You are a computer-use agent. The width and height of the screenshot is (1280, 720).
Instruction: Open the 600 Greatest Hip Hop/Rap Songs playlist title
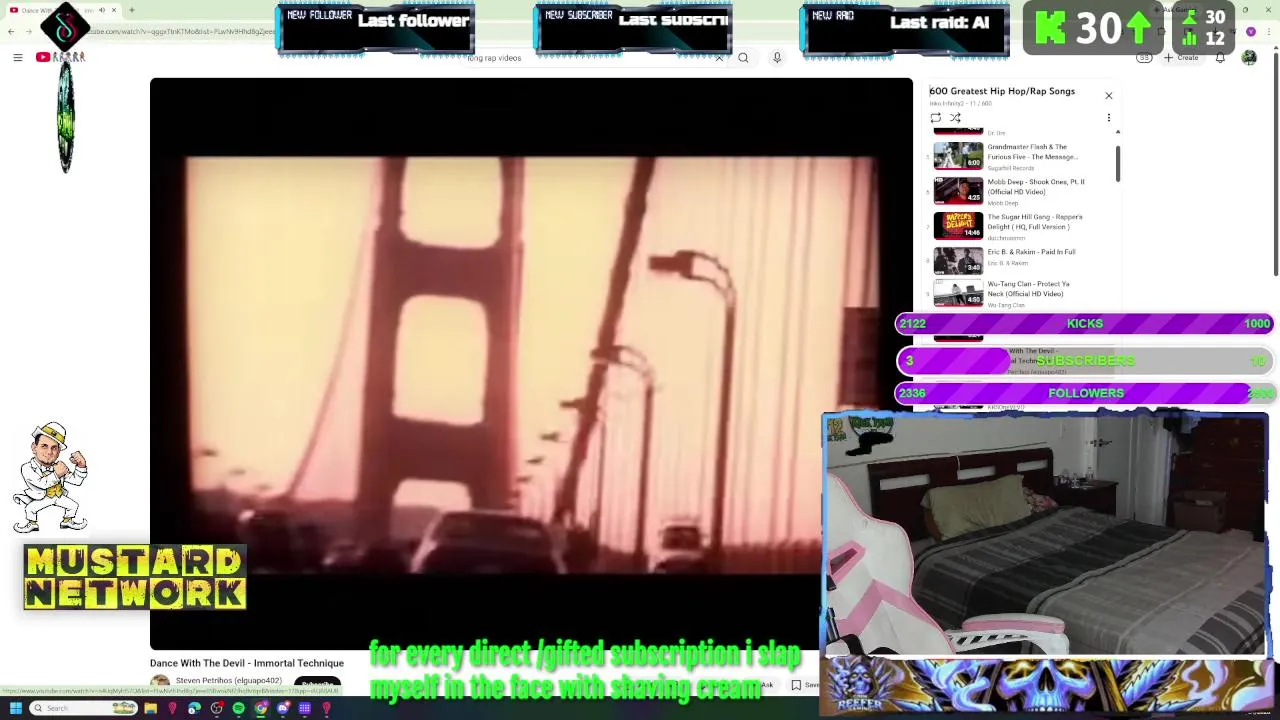(1002, 91)
